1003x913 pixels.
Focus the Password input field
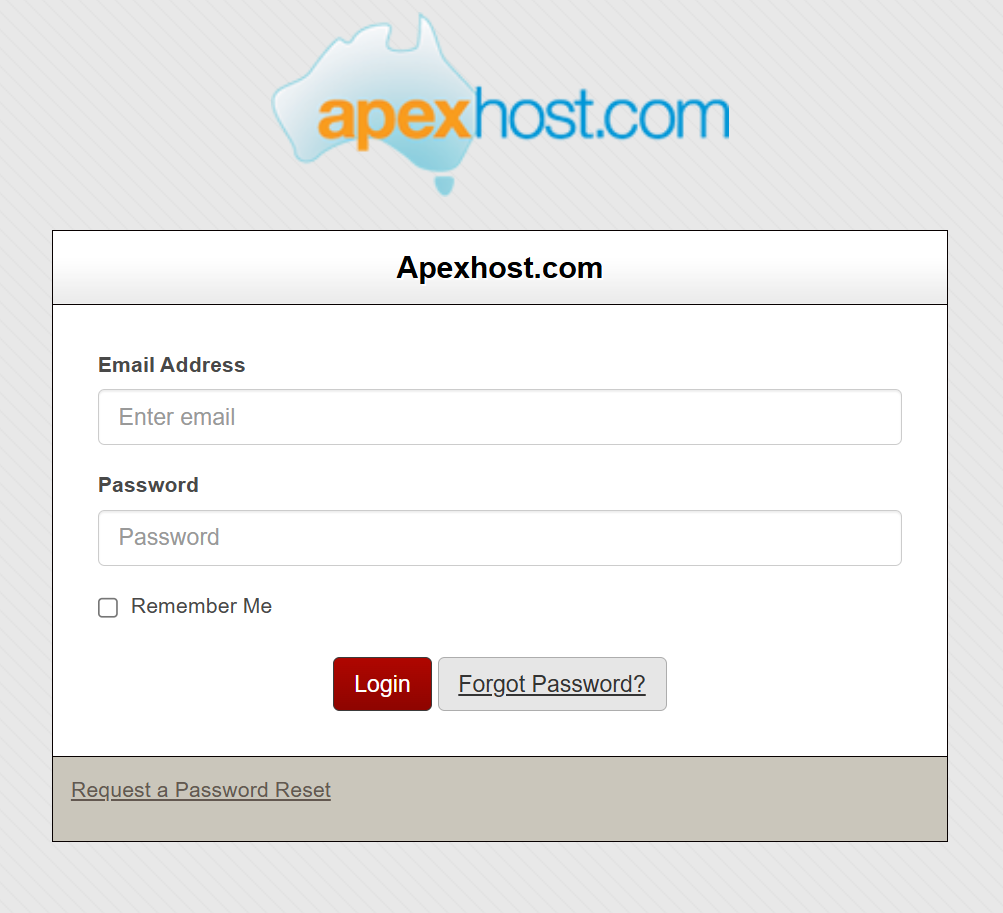pyautogui.click(x=500, y=538)
